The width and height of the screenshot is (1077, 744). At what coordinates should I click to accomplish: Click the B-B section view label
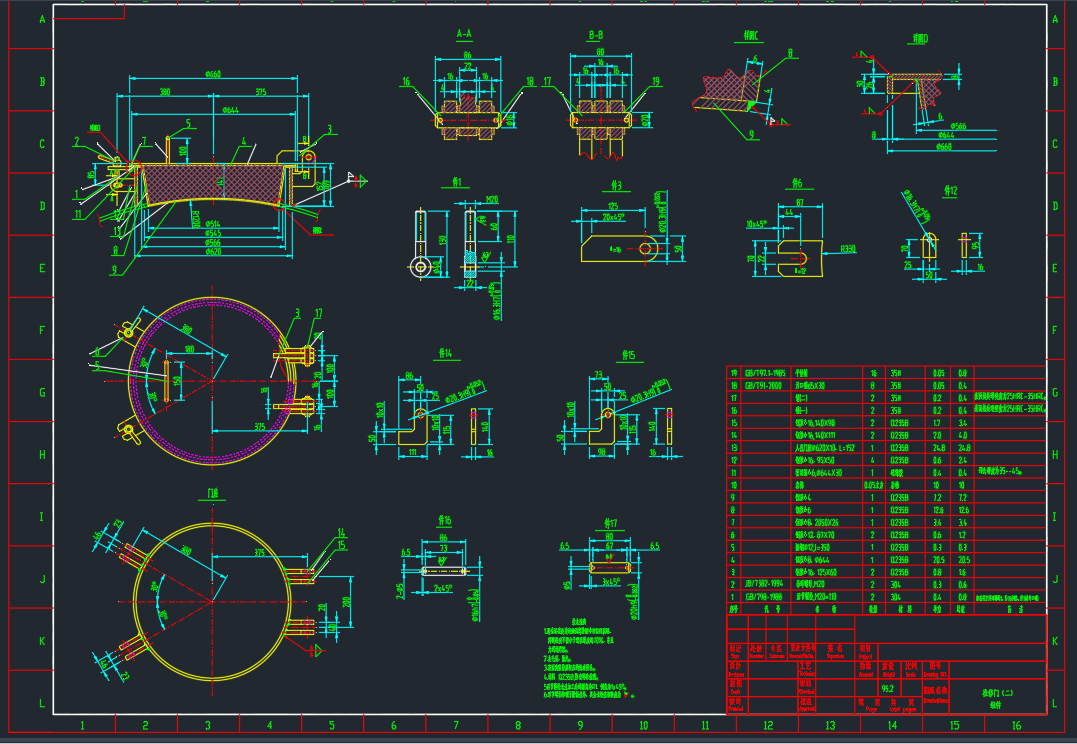[x=596, y=34]
